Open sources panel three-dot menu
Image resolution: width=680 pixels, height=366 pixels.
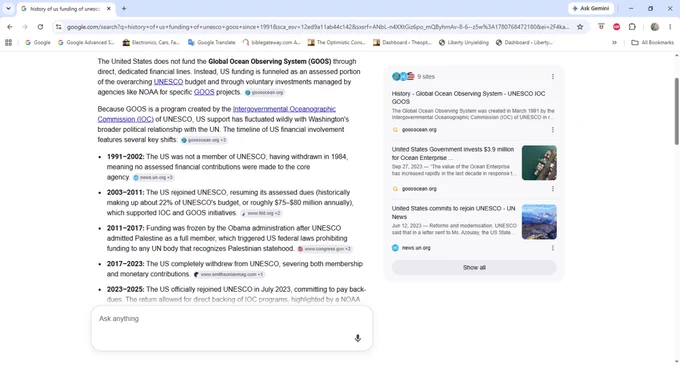point(552,76)
